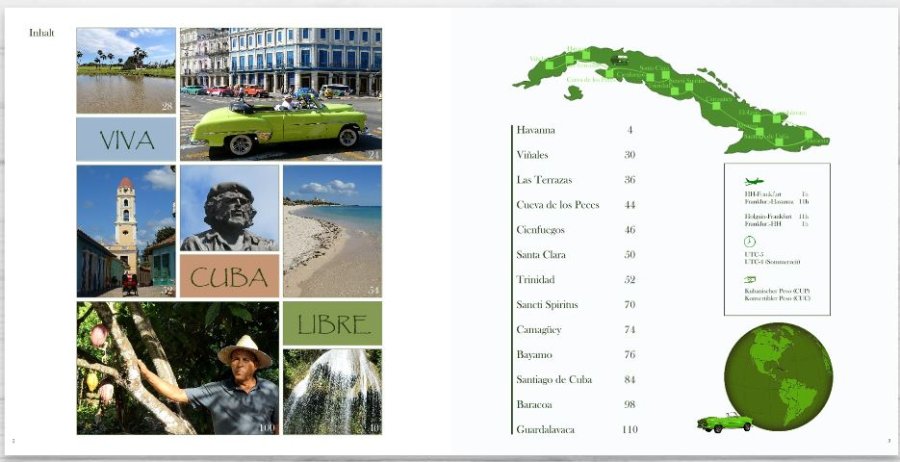Click the brown CUBA tile

point(230,276)
